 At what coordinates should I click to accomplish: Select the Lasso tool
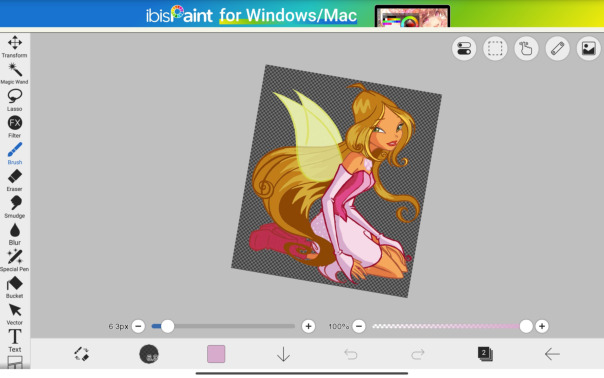point(15,100)
